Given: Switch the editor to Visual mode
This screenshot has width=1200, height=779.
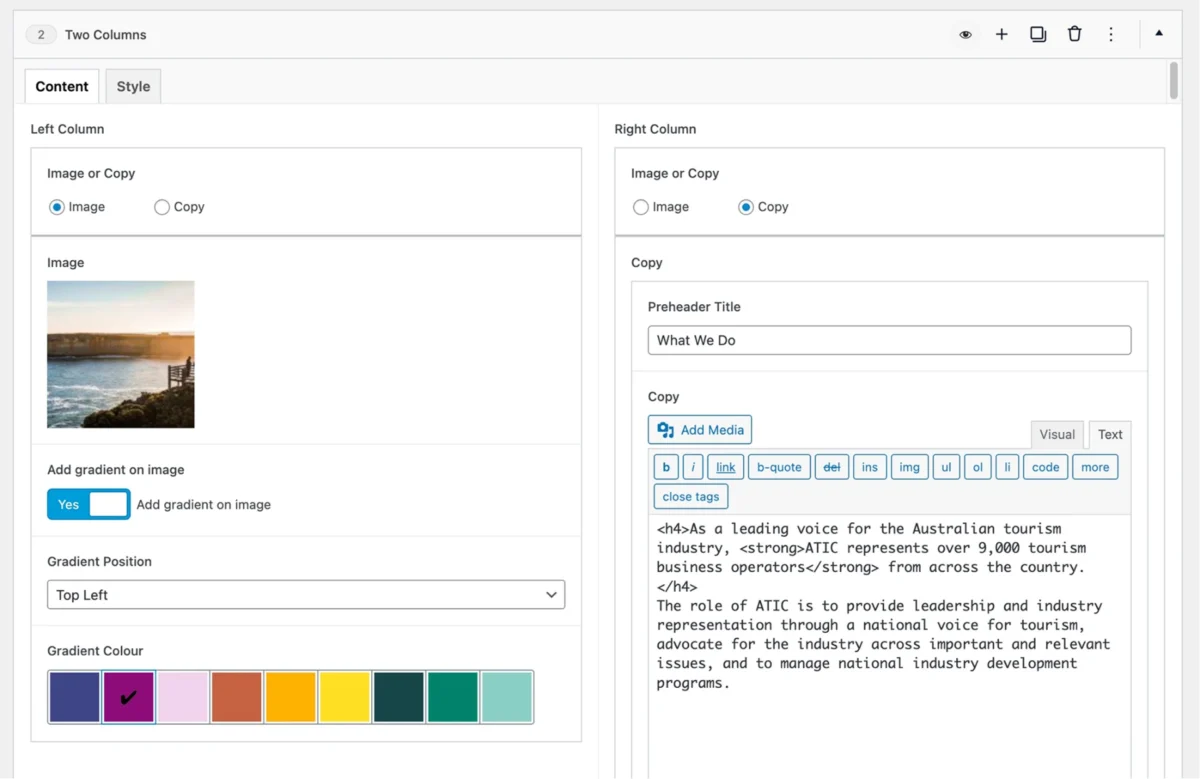Looking at the screenshot, I should coord(1057,434).
